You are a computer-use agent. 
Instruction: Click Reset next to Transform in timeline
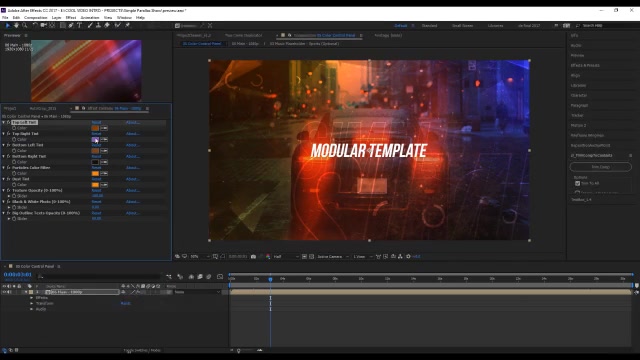(125, 304)
